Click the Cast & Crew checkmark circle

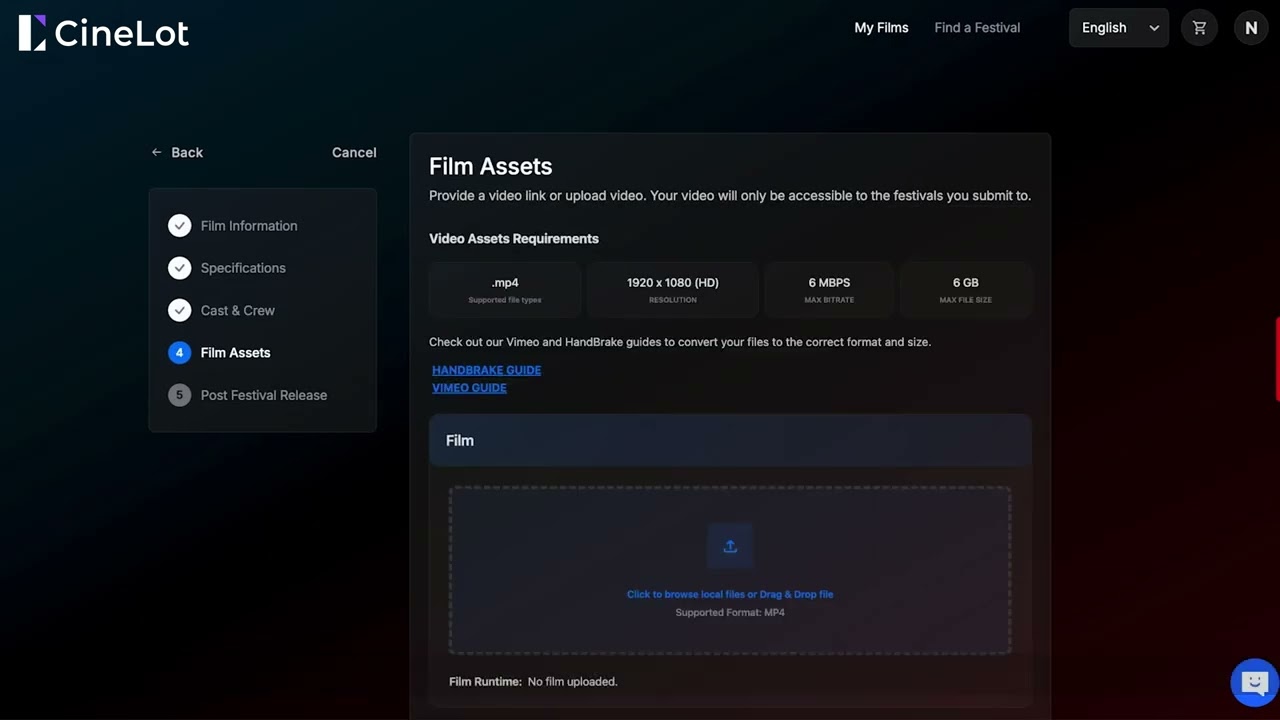tap(179, 310)
